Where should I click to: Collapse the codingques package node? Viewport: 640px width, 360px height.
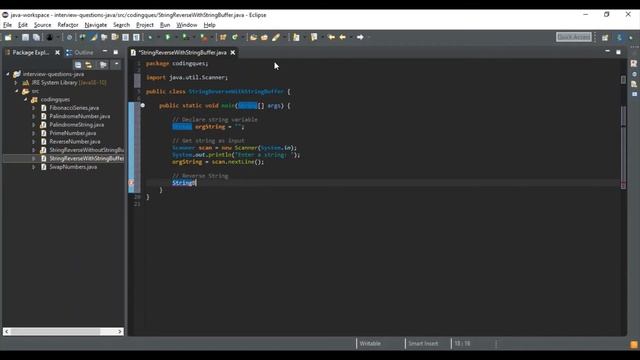(25, 100)
